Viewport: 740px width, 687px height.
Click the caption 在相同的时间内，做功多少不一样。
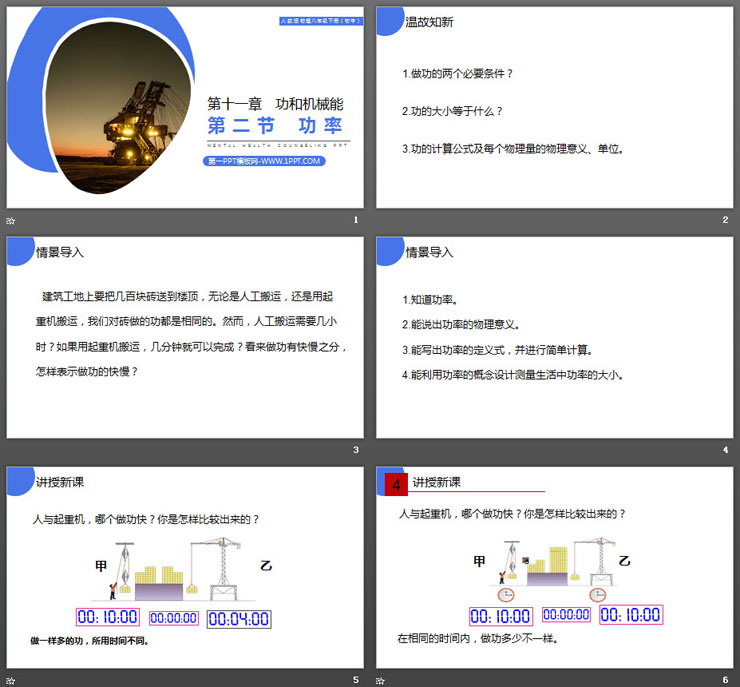pos(478,638)
